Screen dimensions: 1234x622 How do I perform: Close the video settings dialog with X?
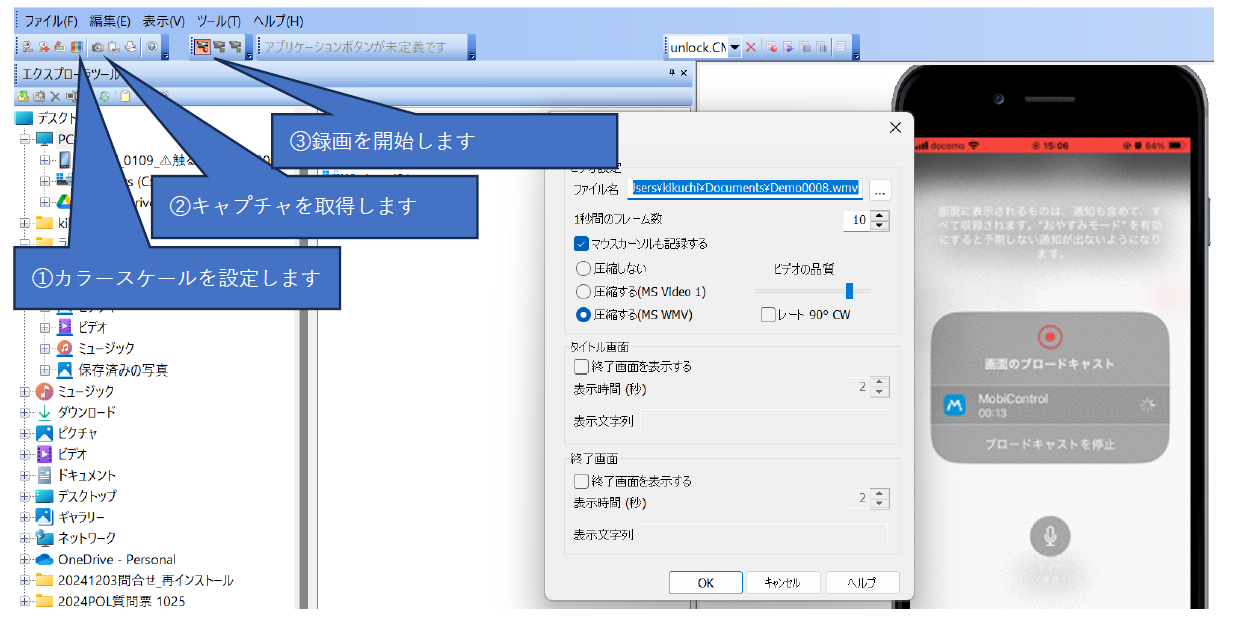895,127
